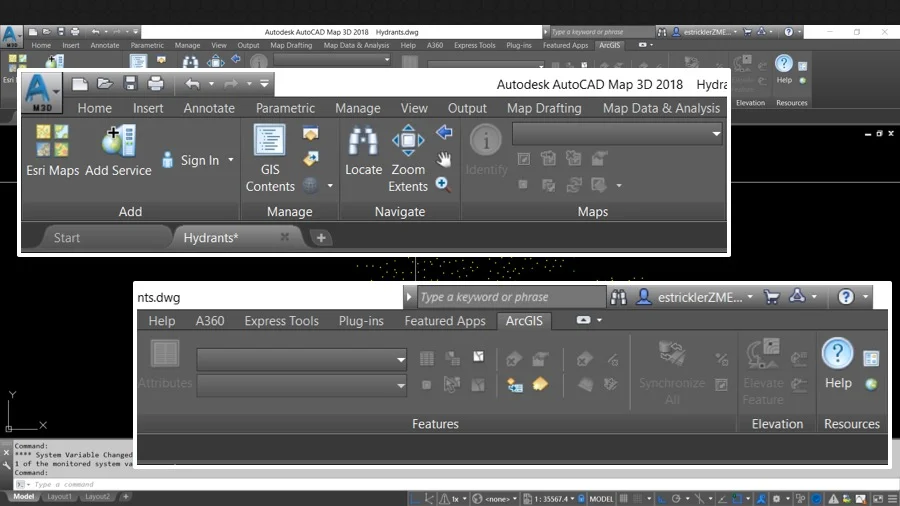Click the enlarged Type a keyword or phrase box
The width and height of the screenshot is (900, 506).
pos(511,297)
